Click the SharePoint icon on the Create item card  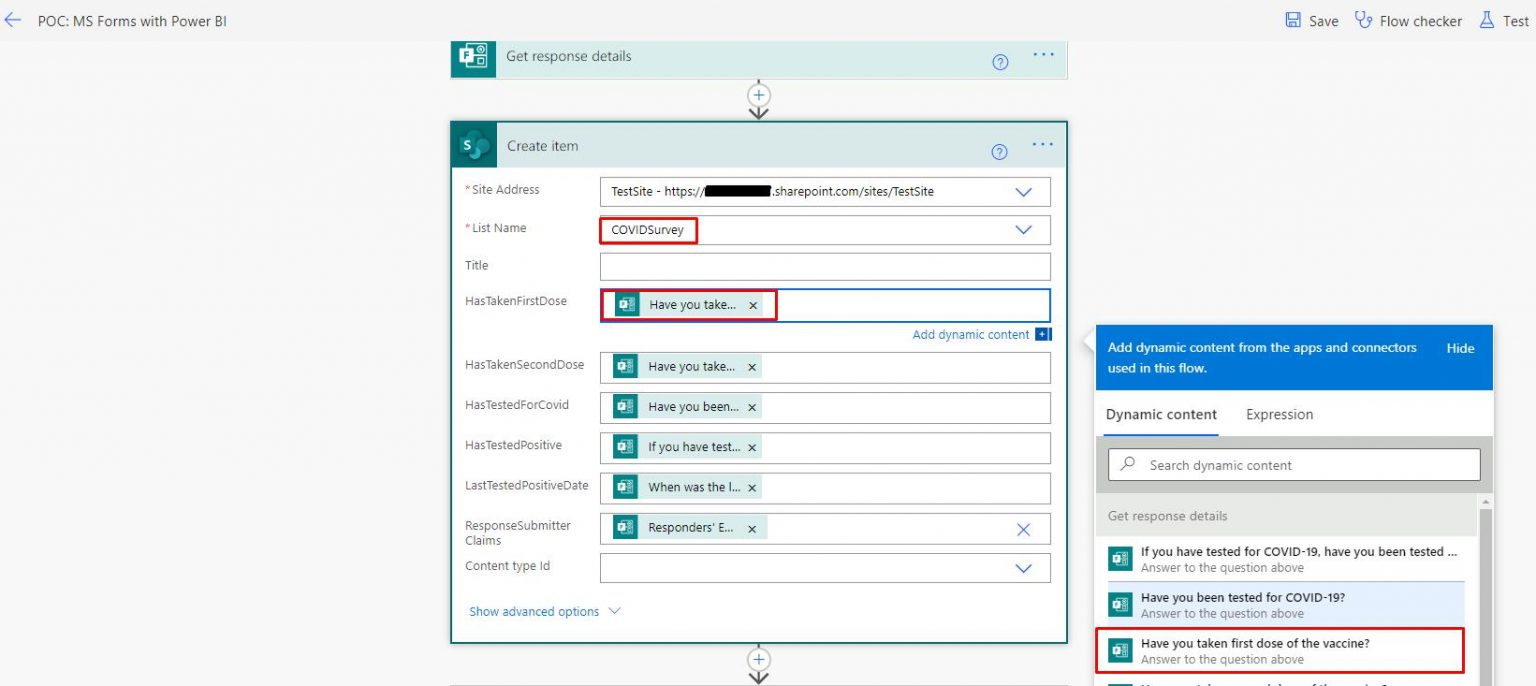[473, 144]
